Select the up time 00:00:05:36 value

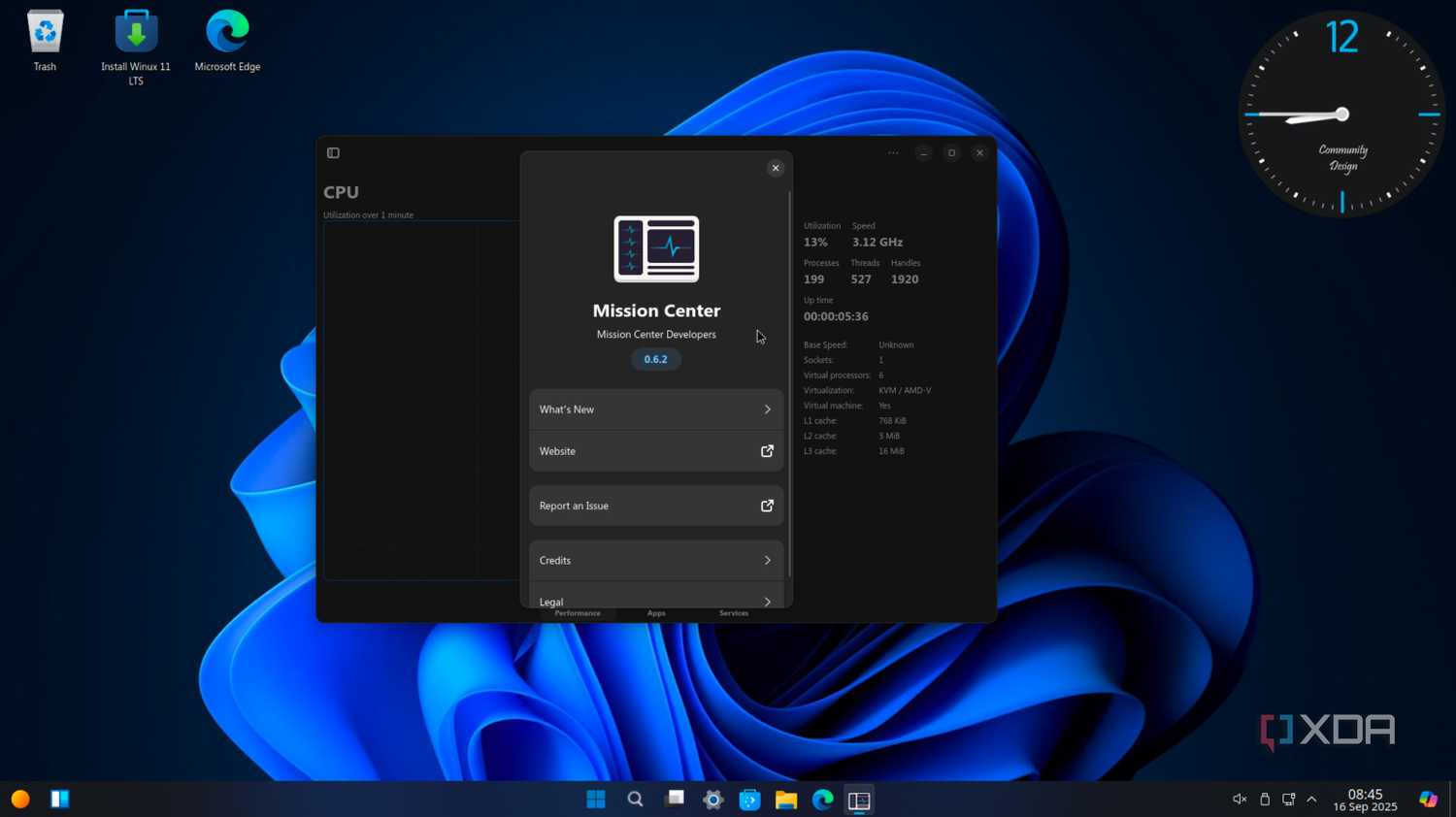coord(836,316)
